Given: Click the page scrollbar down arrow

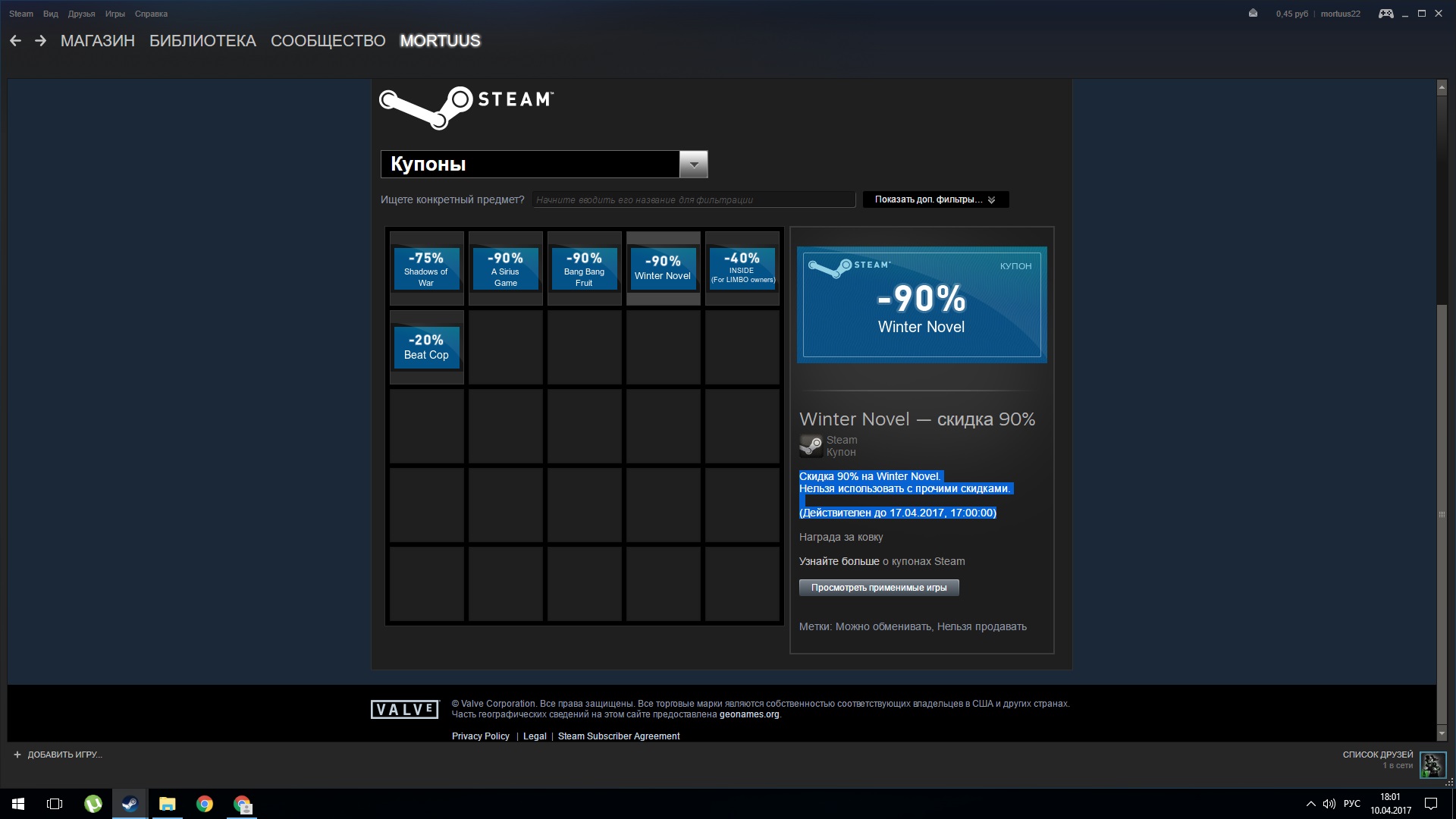Looking at the screenshot, I should tap(1442, 733).
